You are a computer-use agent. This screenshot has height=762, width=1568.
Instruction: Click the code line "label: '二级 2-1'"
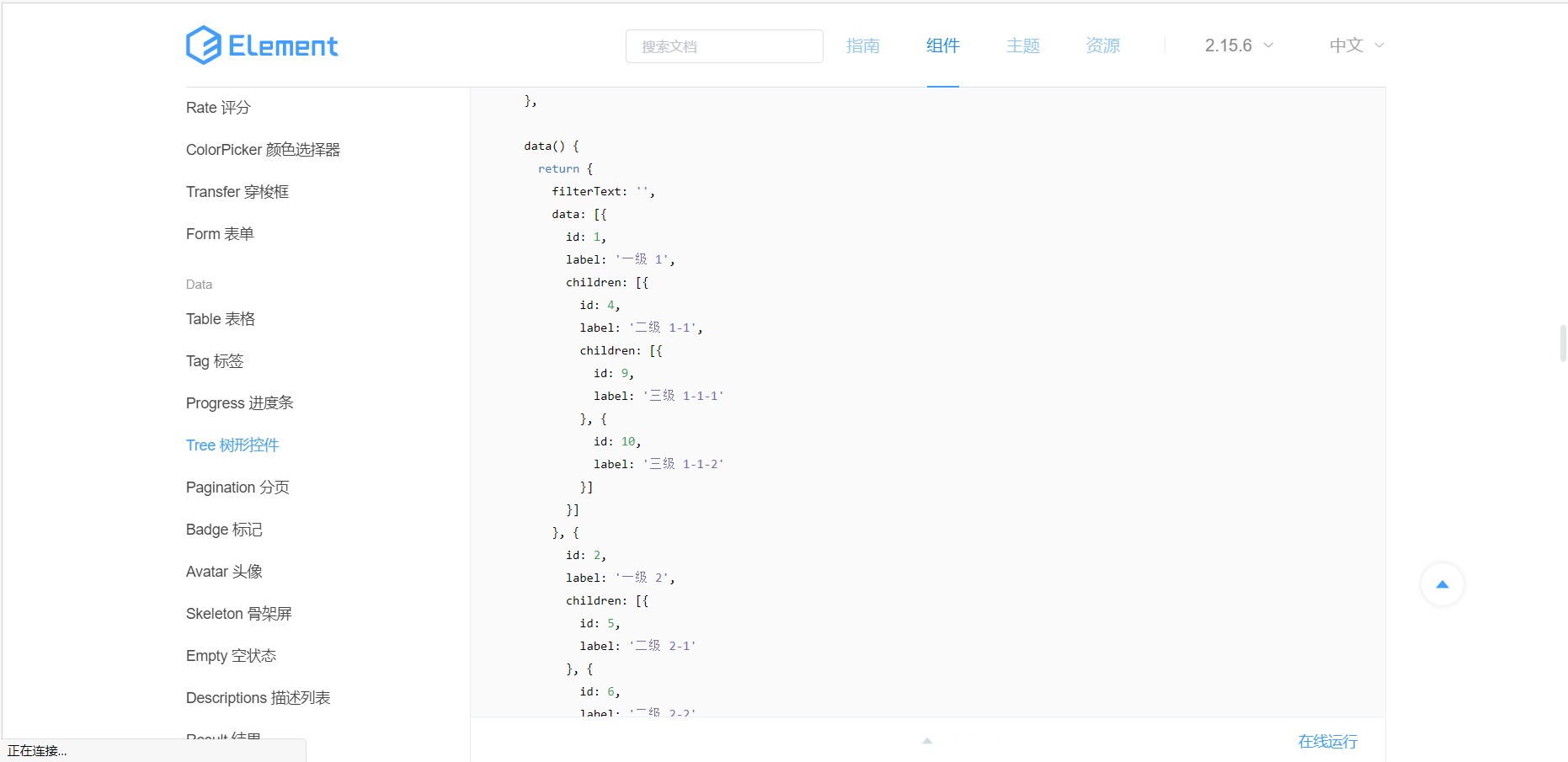(638, 646)
